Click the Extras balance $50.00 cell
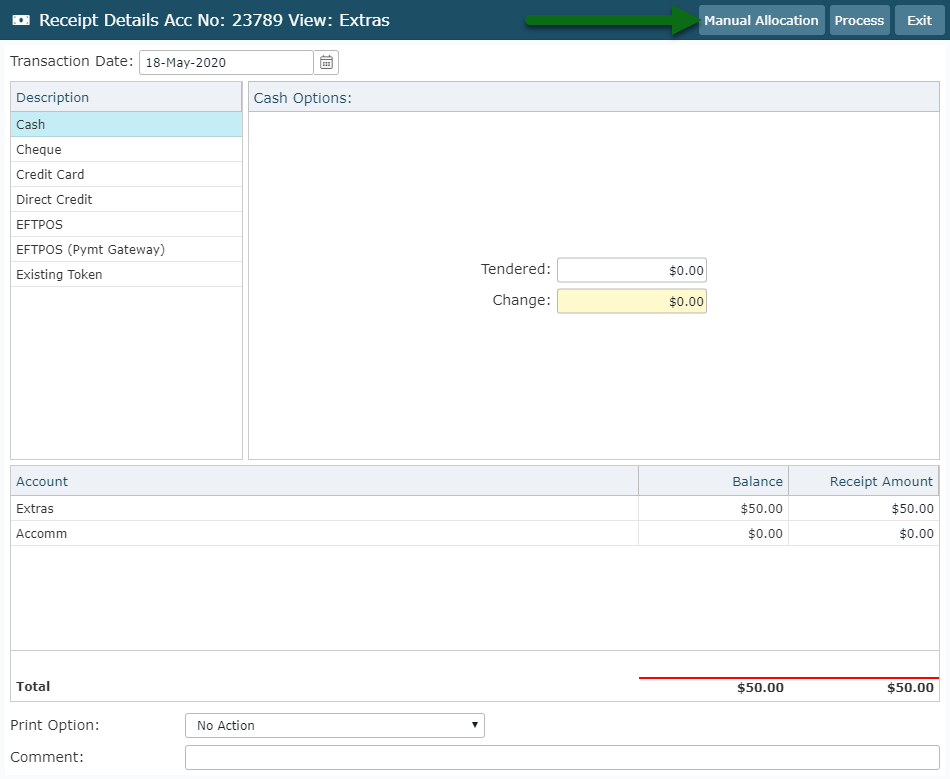The height and width of the screenshot is (779, 950). pos(714,509)
